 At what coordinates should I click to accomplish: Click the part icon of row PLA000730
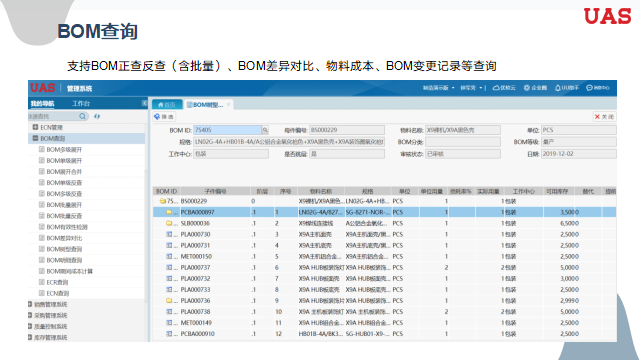pyautogui.click(x=169, y=234)
